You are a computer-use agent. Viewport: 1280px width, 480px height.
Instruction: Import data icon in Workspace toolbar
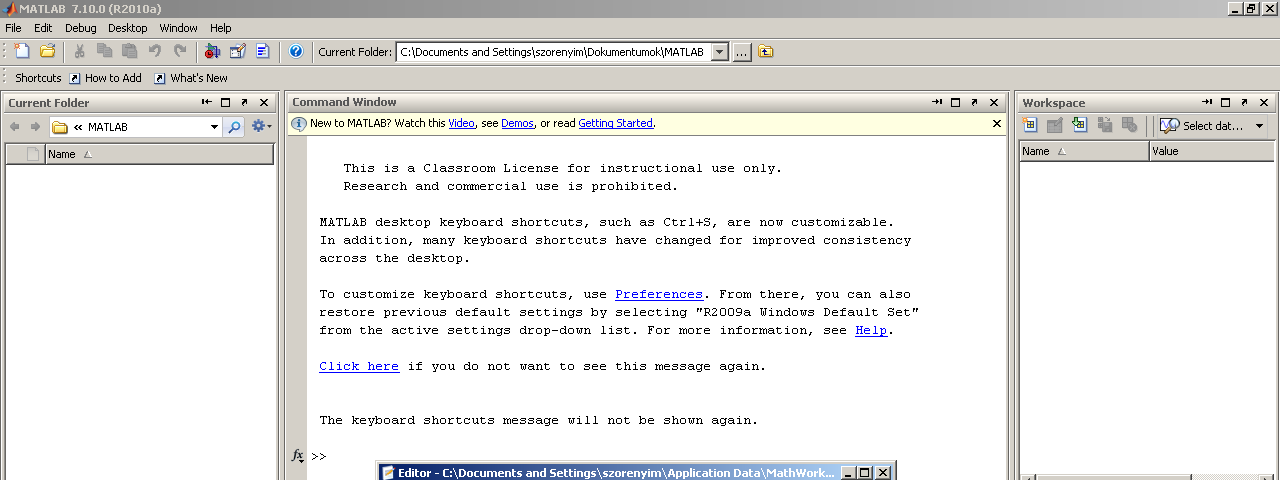coord(1079,125)
